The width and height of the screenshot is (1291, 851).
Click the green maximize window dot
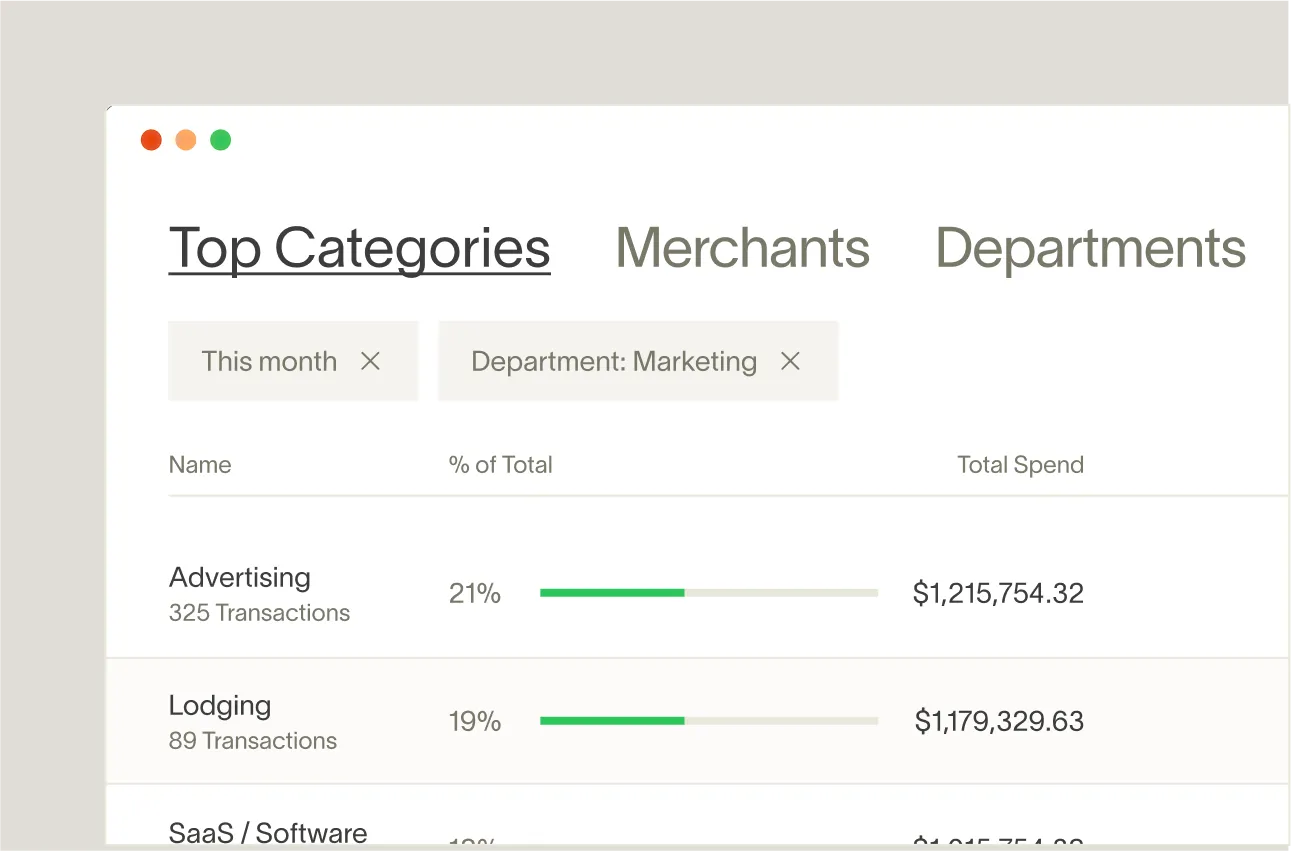(x=221, y=140)
